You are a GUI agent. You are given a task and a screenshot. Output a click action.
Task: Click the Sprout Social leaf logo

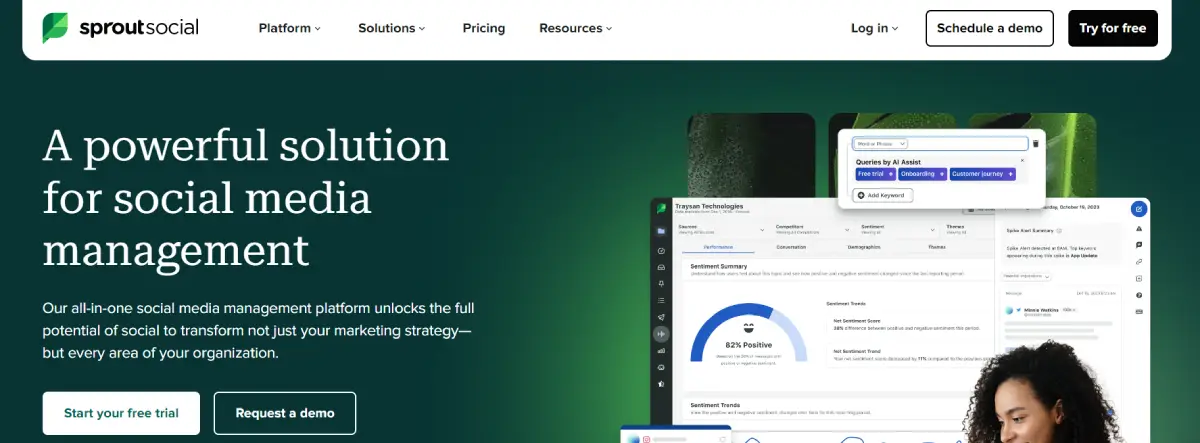pyautogui.click(x=55, y=28)
